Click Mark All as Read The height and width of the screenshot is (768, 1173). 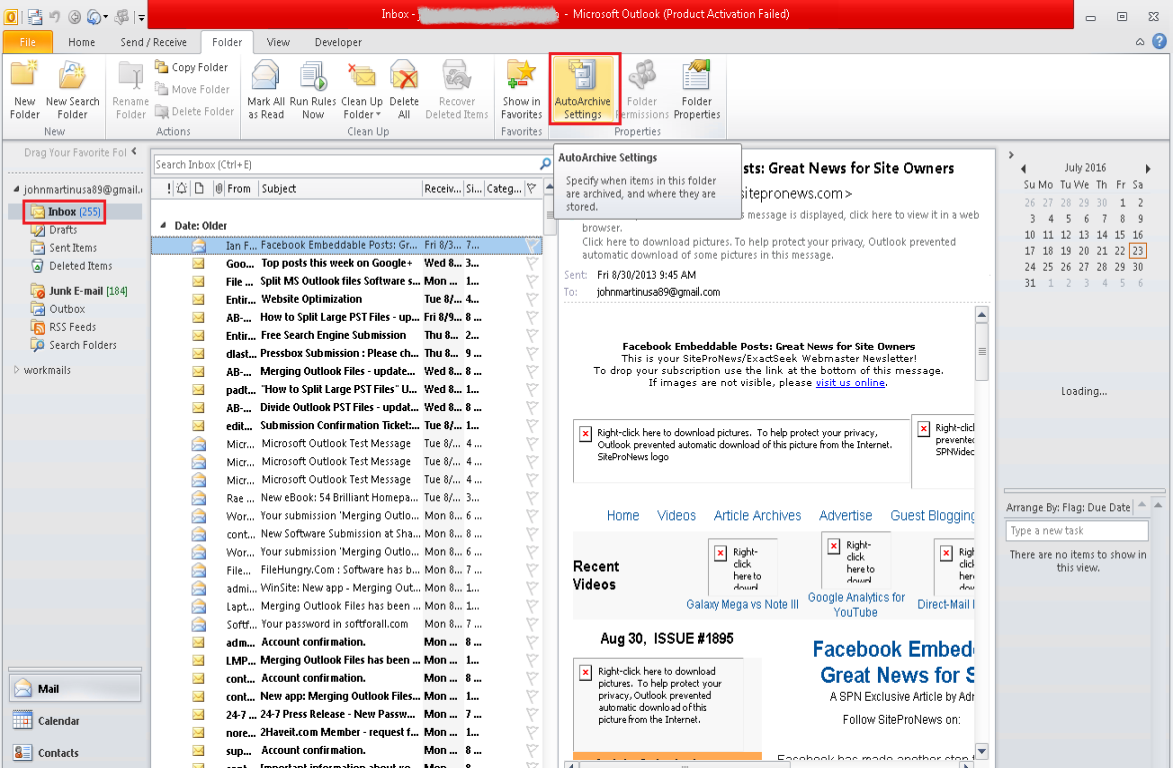coord(266,90)
